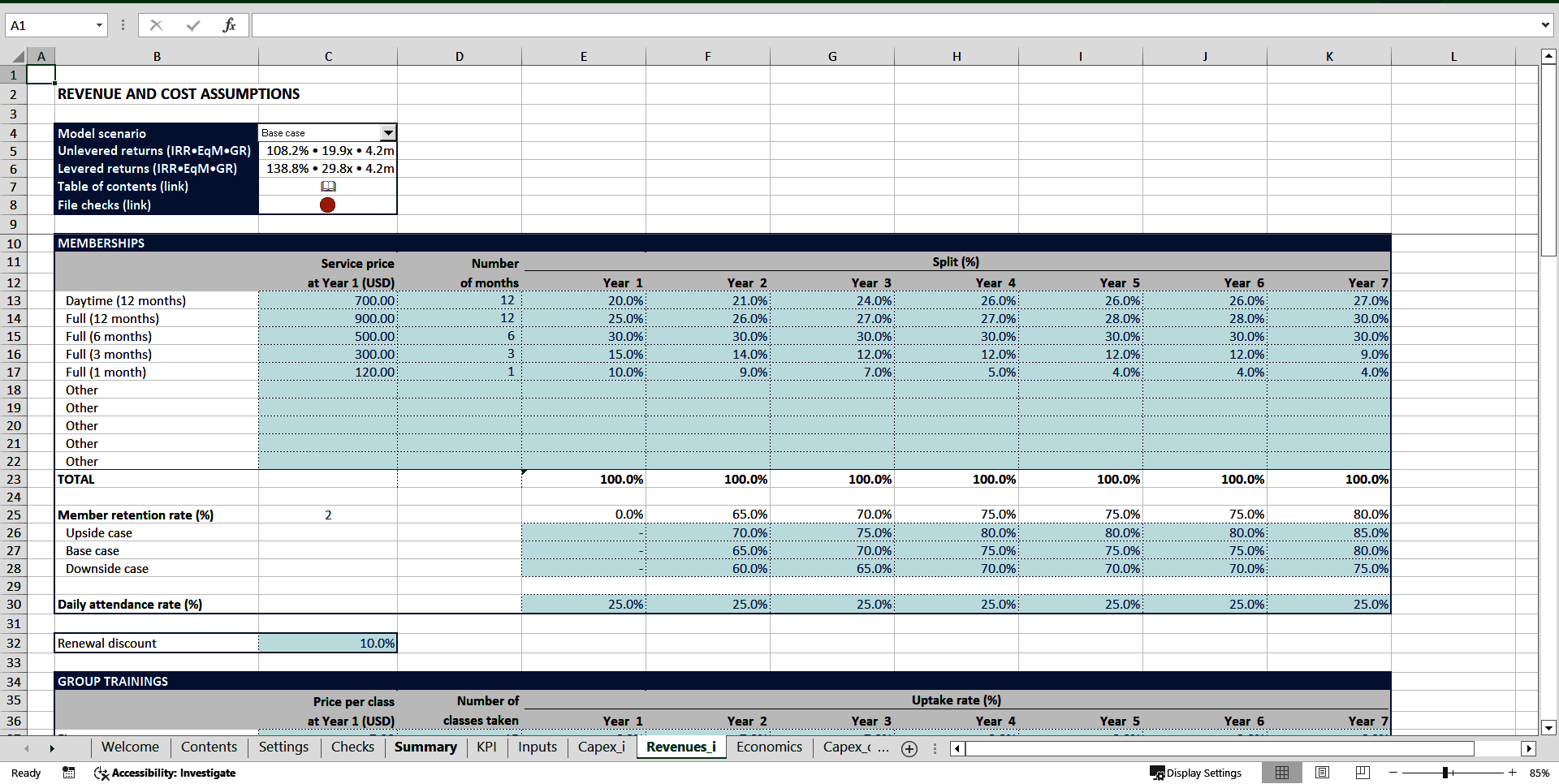Click the Normal view icon
This screenshot has height=784, width=1559.
(x=1282, y=773)
